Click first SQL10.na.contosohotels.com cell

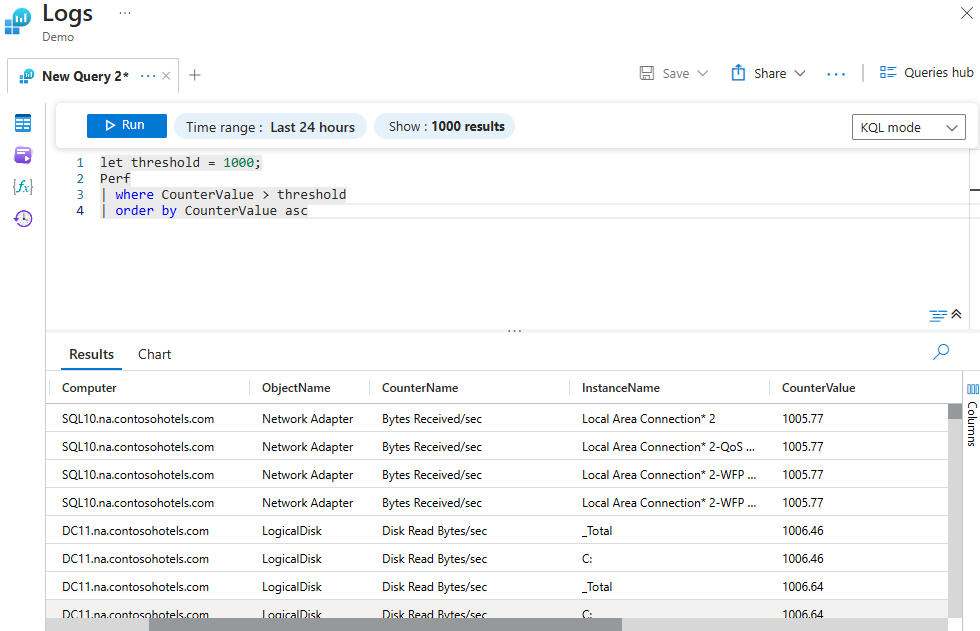pyautogui.click(x=138, y=419)
